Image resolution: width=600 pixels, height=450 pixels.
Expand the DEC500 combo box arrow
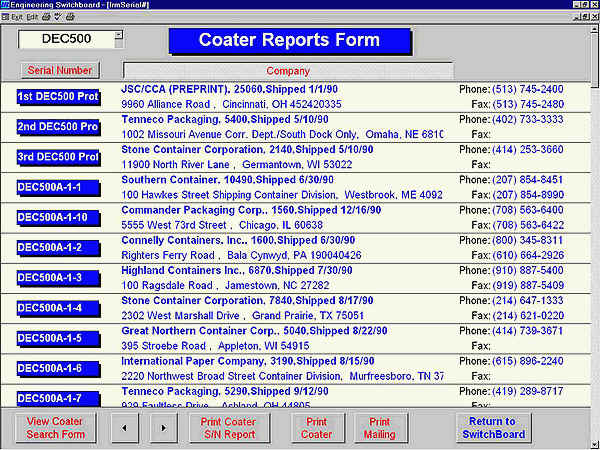119,35
